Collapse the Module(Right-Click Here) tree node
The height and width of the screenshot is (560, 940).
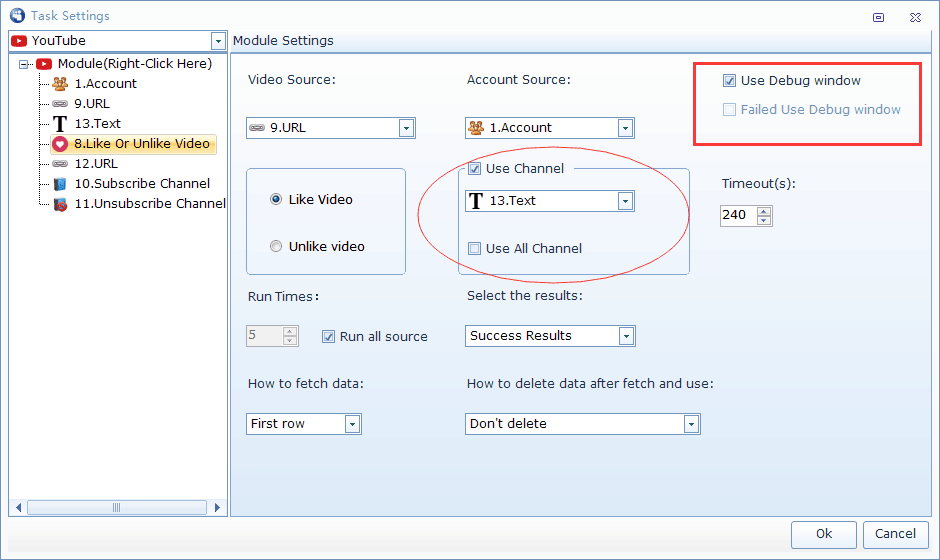coord(25,64)
